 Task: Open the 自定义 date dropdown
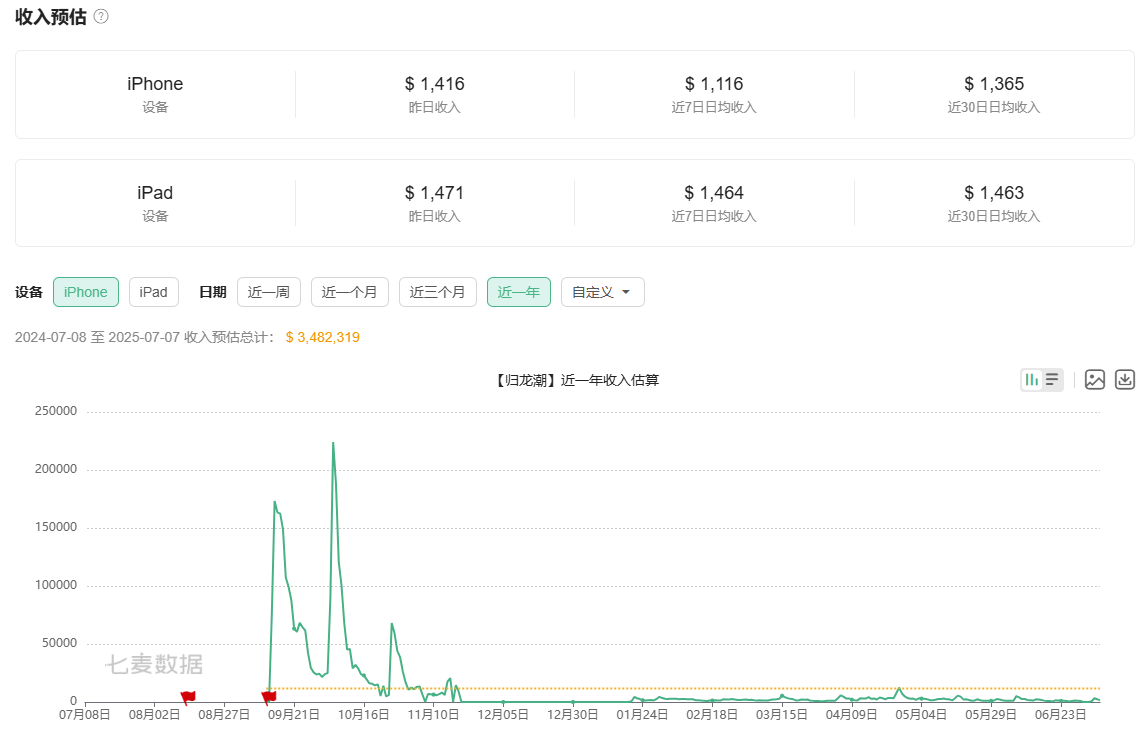(602, 292)
